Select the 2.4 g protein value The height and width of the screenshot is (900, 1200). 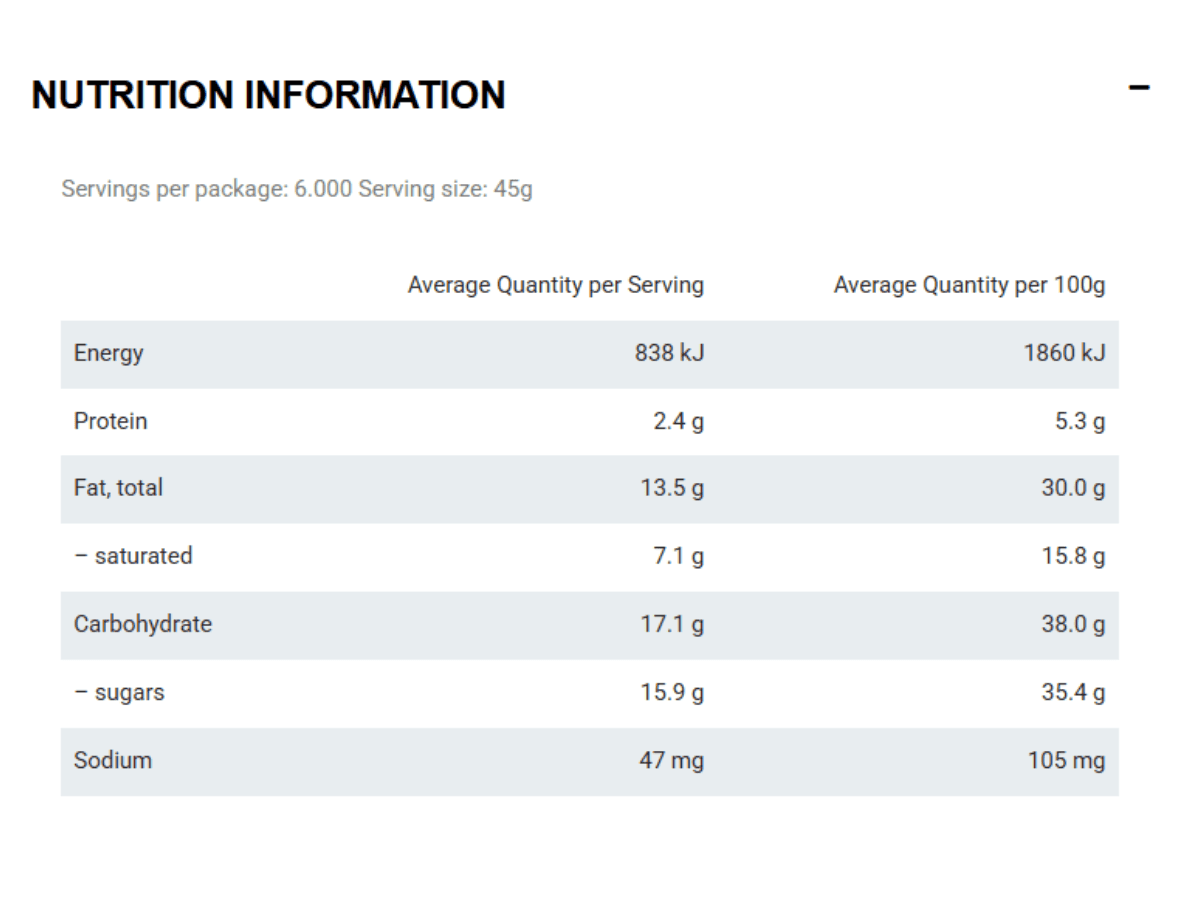[678, 421]
